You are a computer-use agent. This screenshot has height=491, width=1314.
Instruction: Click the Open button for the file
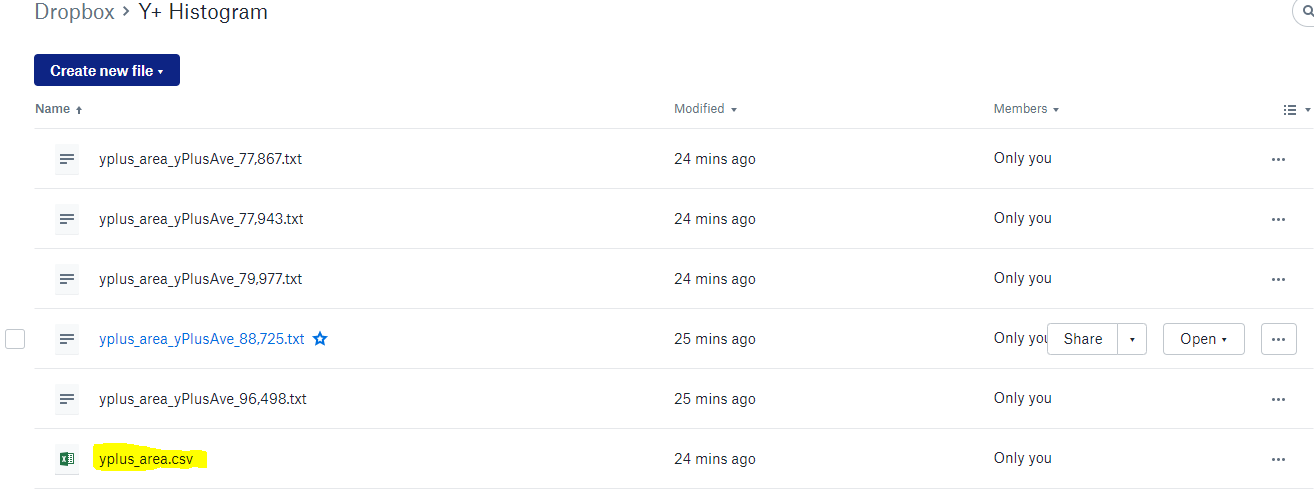click(x=1203, y=339)
